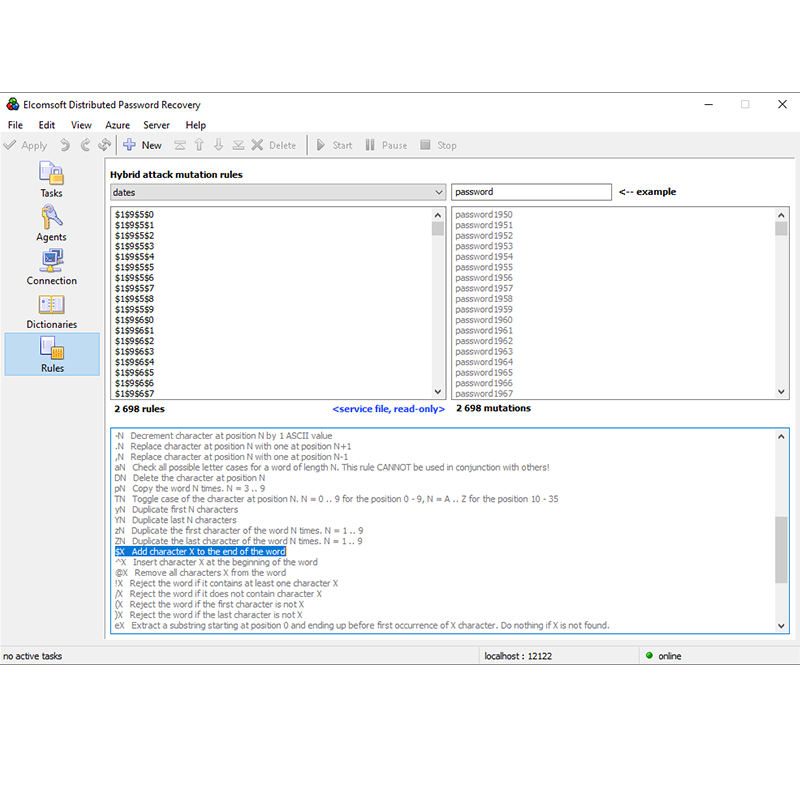Click the 'no active tasks' status text
This screenshot has height=800, width=800.
[33, 656]
